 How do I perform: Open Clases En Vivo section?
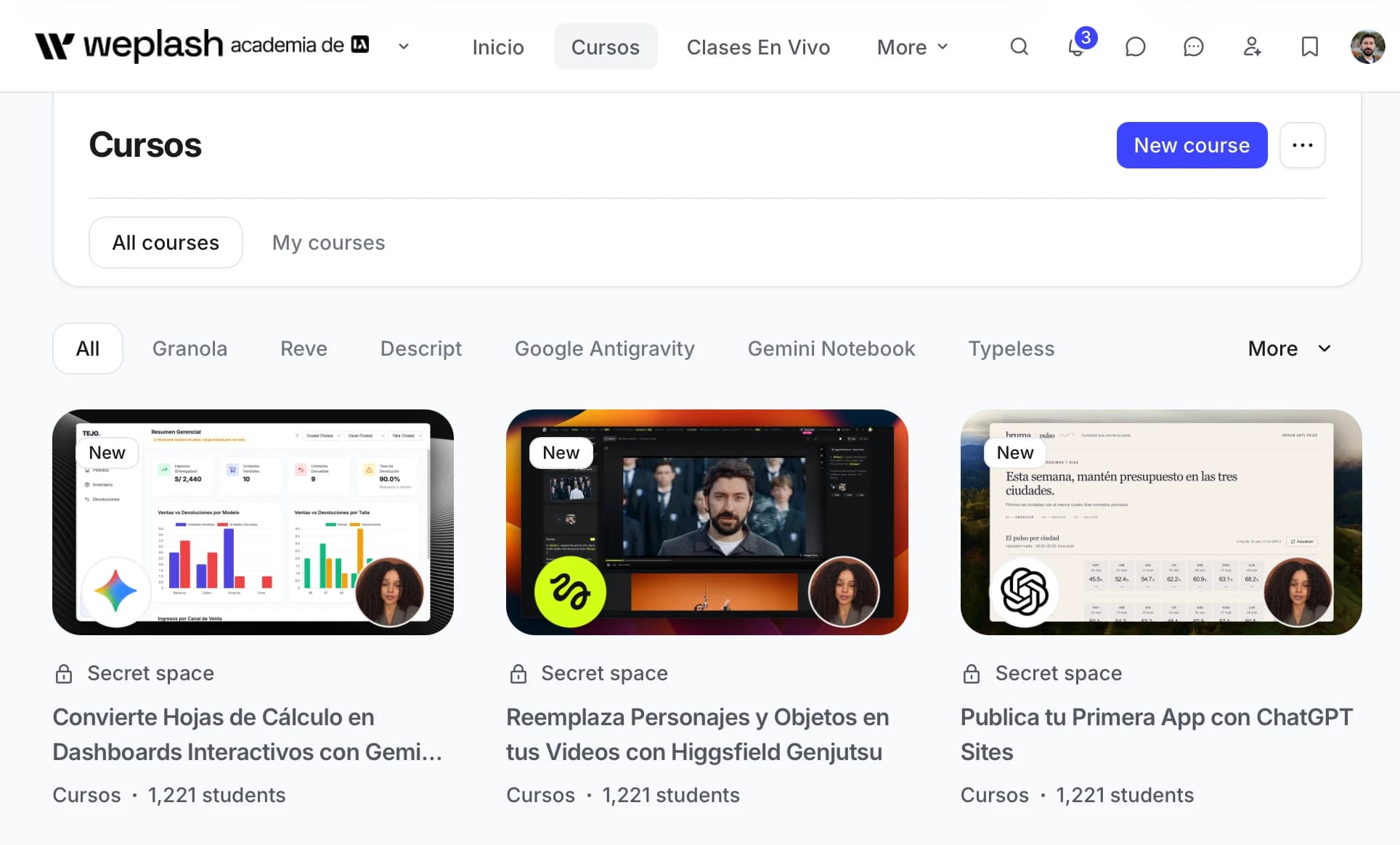click(757, 47)
